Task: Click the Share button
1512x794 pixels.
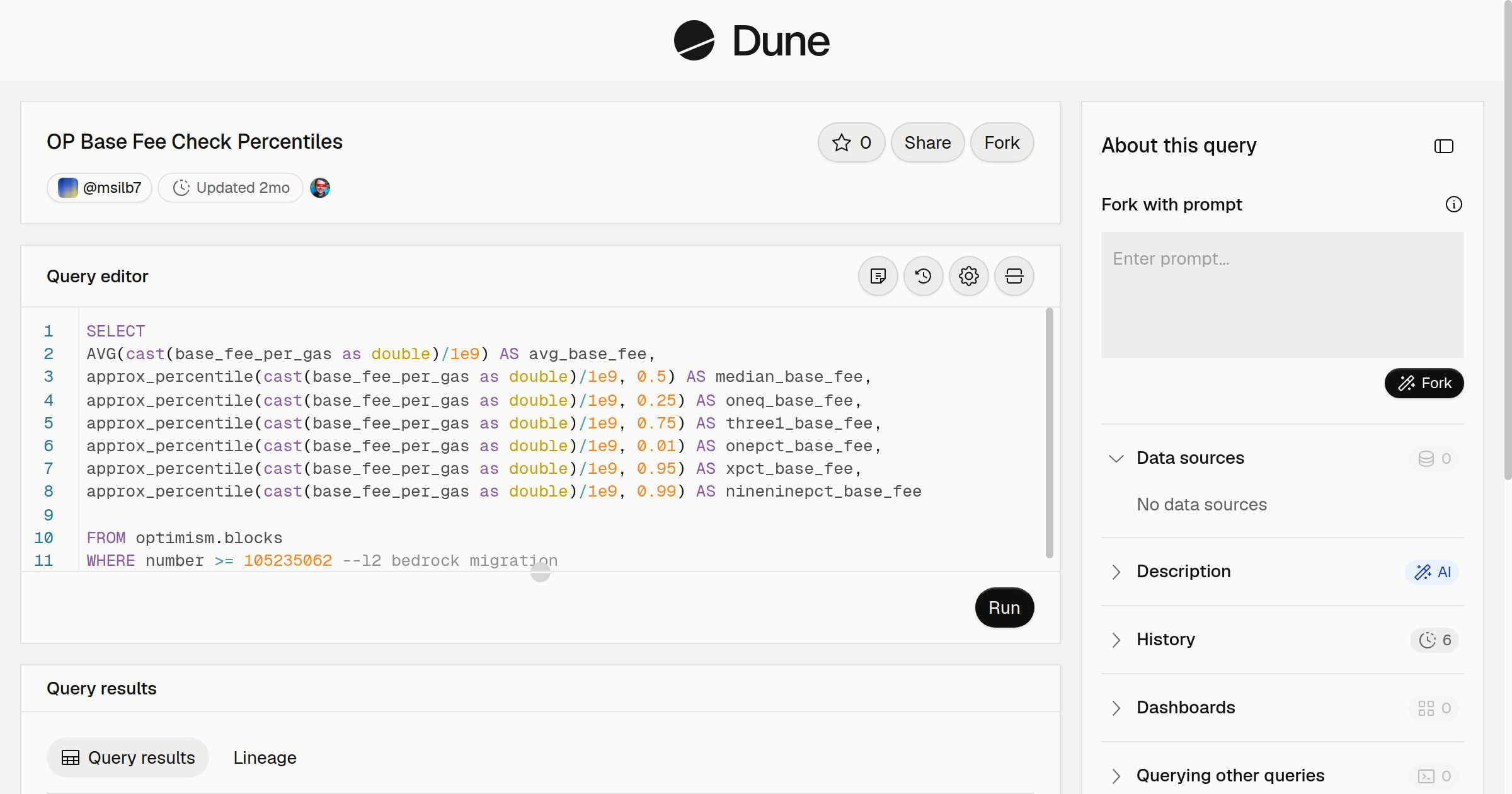Action: pyautogui.click(x=927, y=142)
